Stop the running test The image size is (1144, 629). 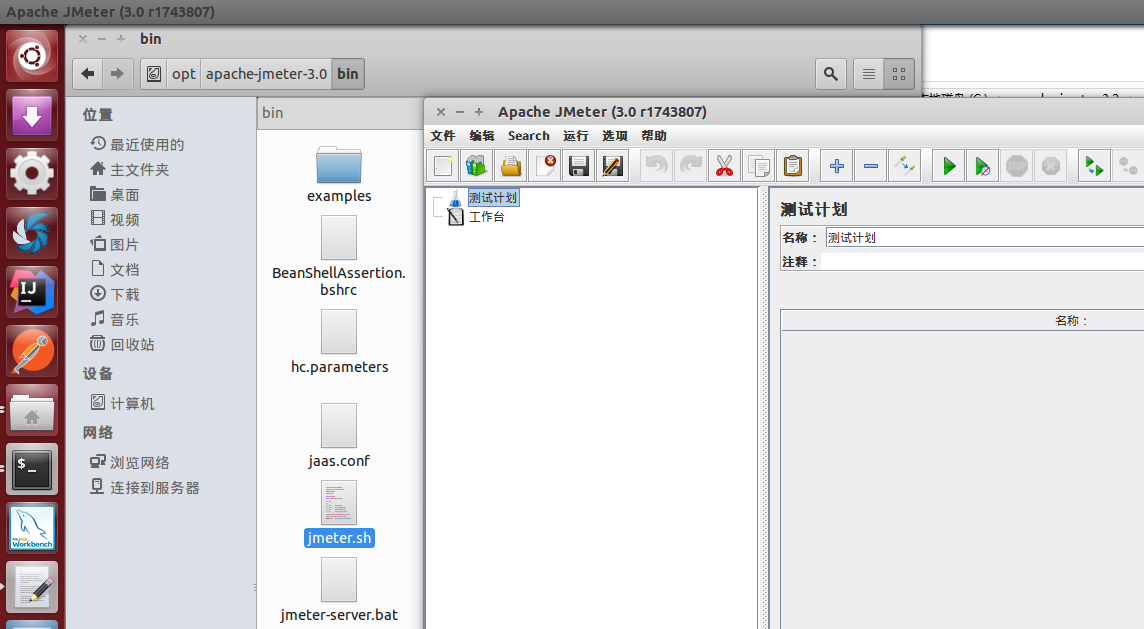pyautogui.click(x=1016, y=166)
